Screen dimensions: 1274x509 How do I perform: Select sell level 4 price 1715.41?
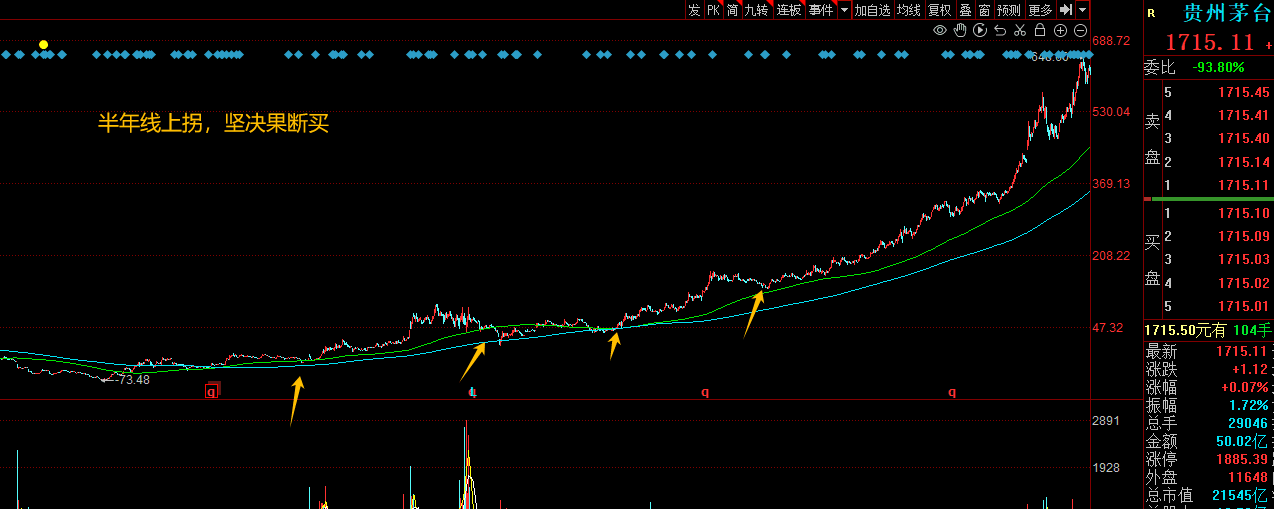1243,115
